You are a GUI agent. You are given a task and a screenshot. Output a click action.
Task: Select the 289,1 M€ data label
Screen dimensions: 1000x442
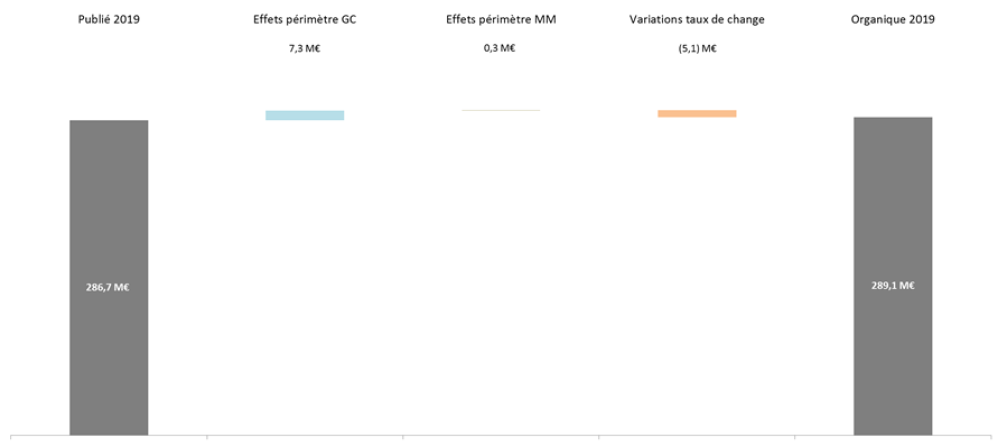pyautogui.click(x=893, y=286)
